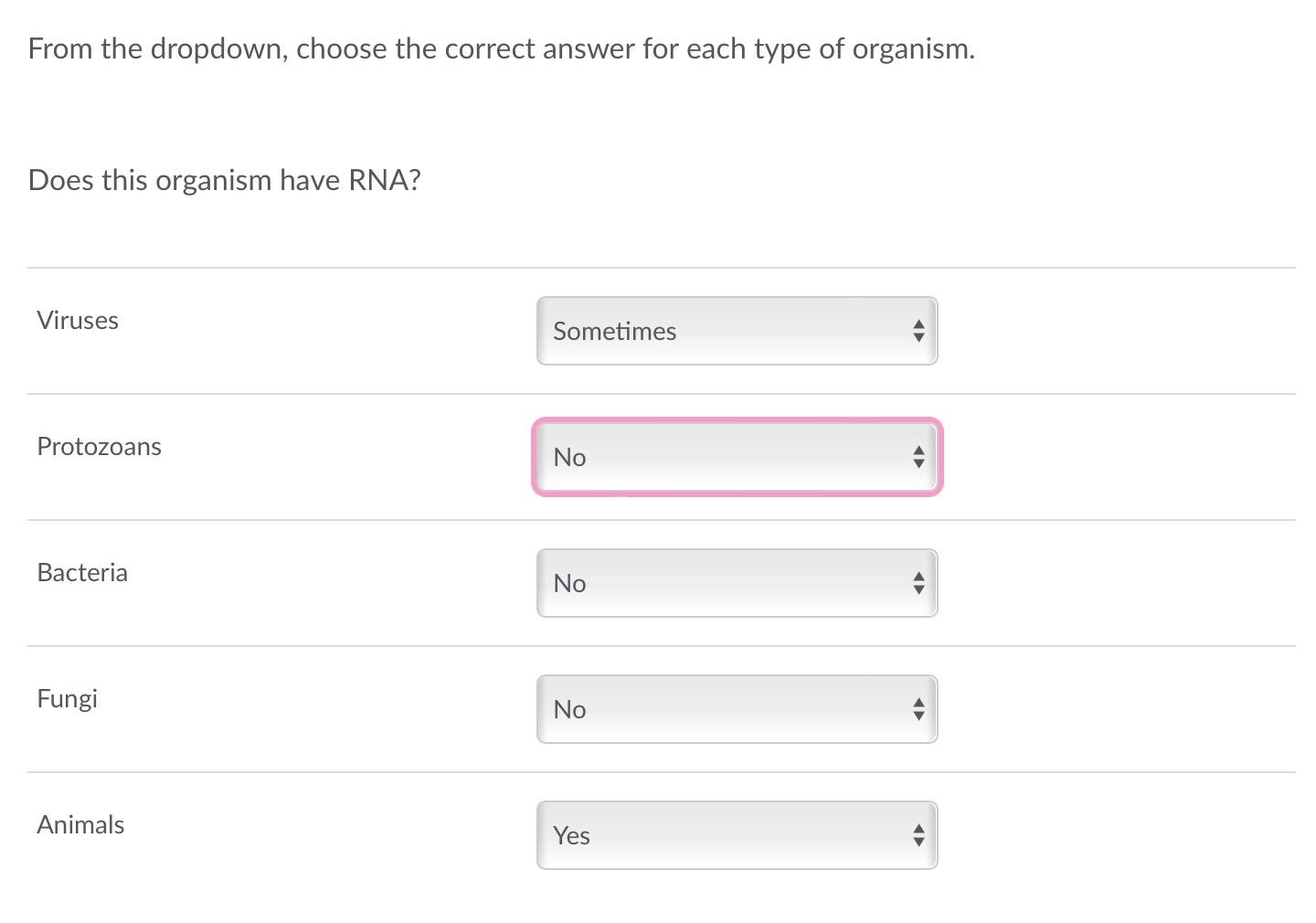Click the Fungi label text
Screen dimensions: 1316x923
[x=67, y=698]
